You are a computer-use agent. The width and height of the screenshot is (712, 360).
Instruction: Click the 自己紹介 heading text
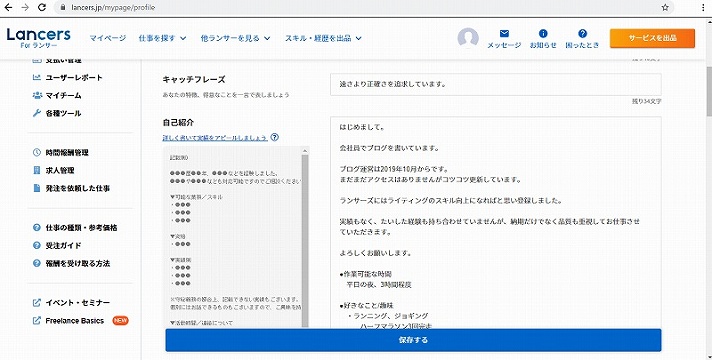pyautogui.click(x=178, y=123)
